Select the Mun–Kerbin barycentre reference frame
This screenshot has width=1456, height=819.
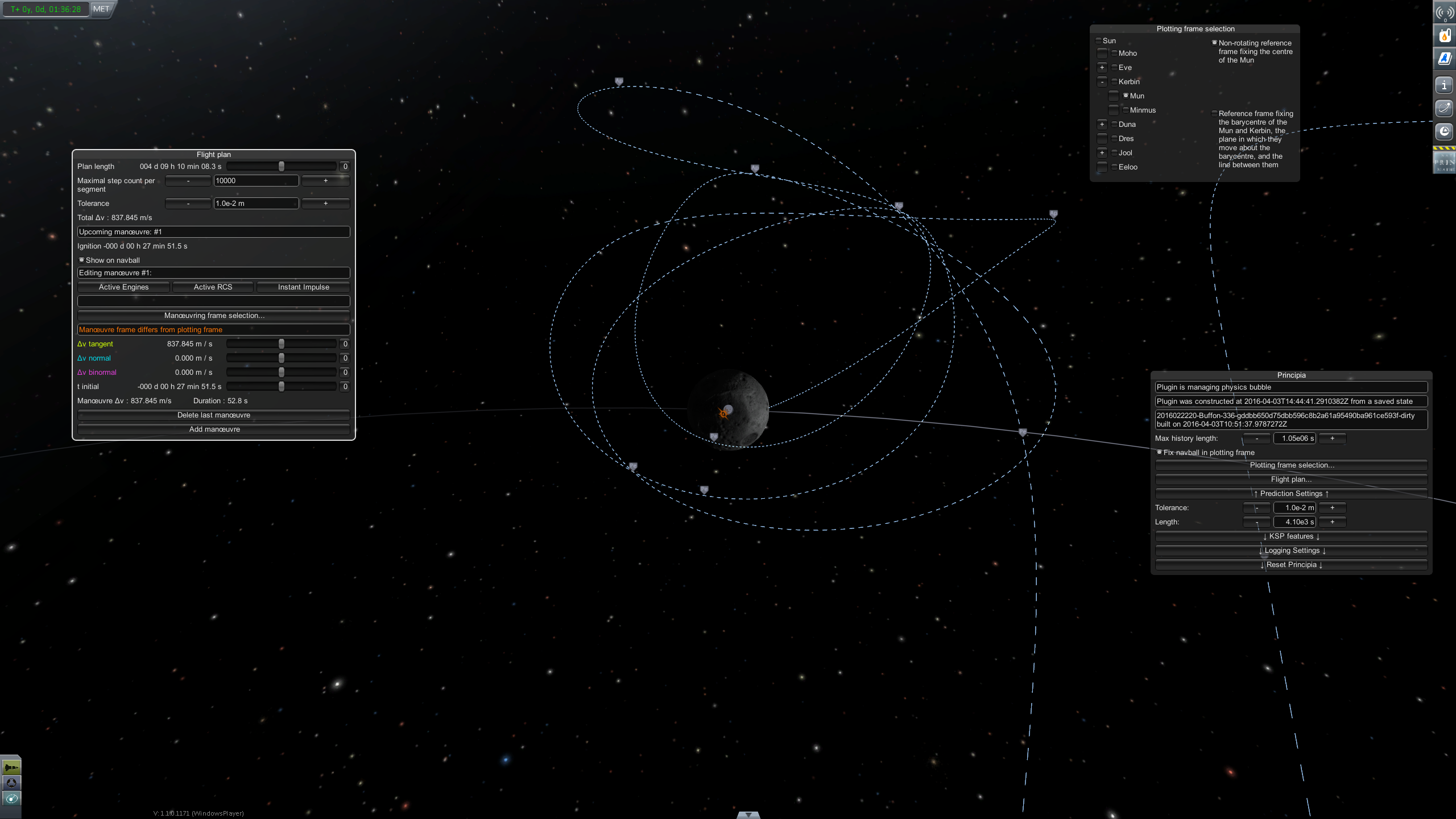coord(1214,114)
